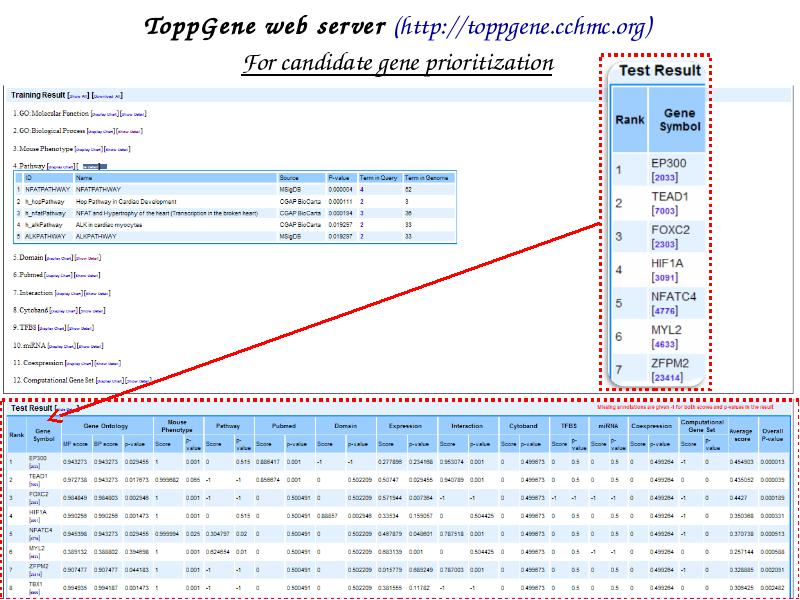Display Chart for 10. miRNA

click(x=62, y=346)
